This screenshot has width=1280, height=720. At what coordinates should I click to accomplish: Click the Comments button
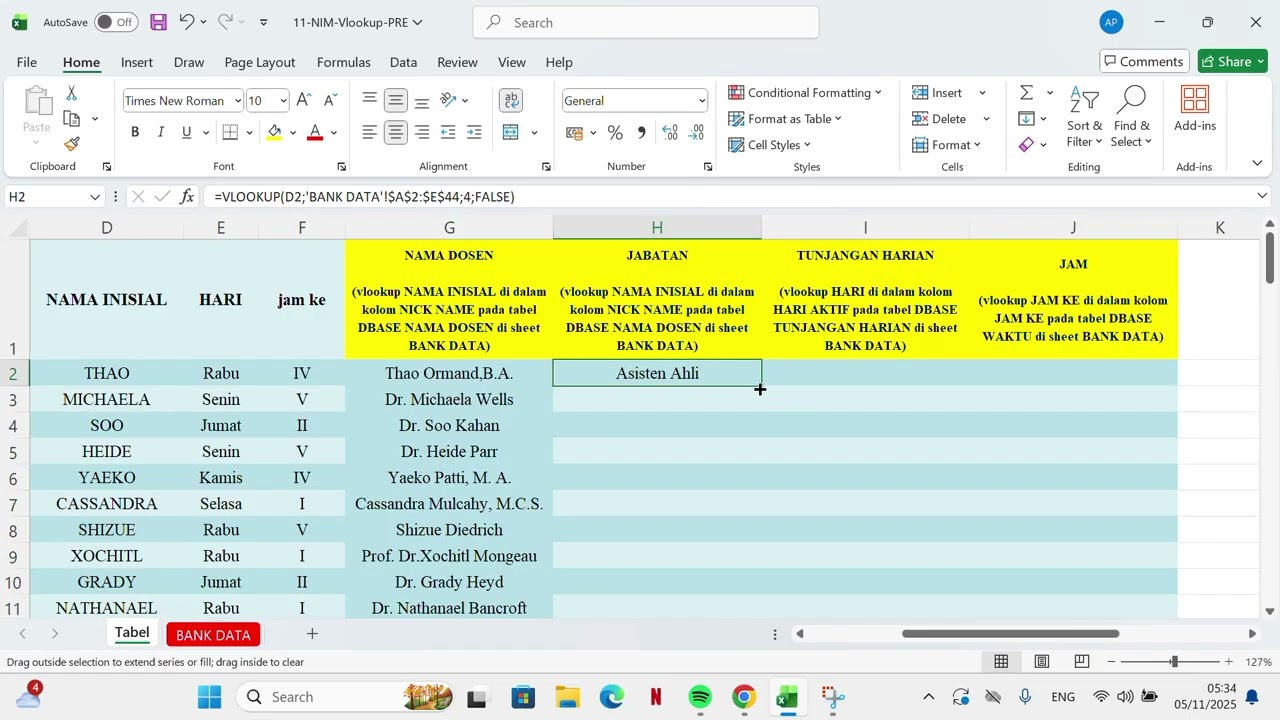(1144, 61)
